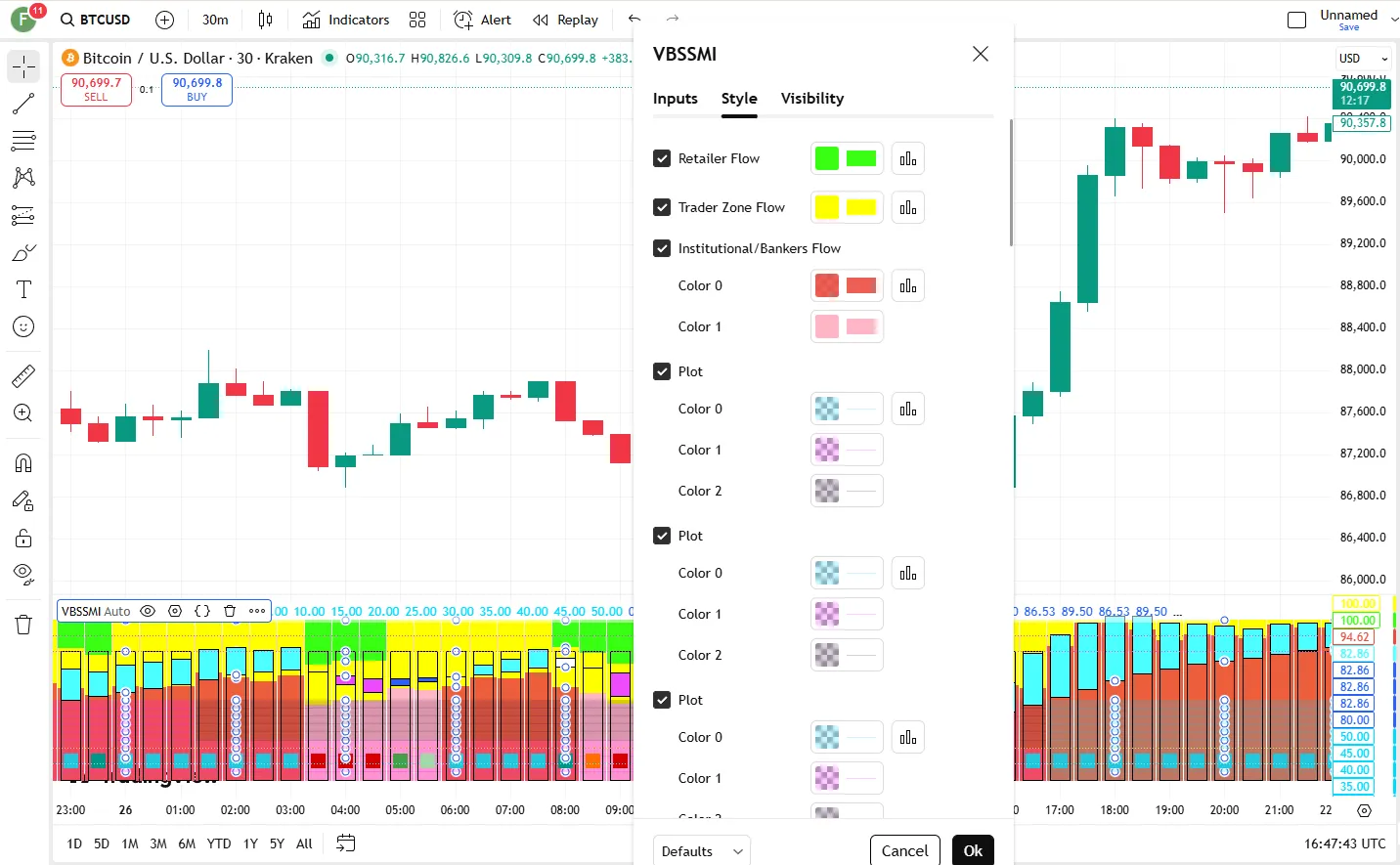Delete VBSSMI indicator with trash icon
The image size is (1400, 865).
pyautogui.click(x=230, y=611)
